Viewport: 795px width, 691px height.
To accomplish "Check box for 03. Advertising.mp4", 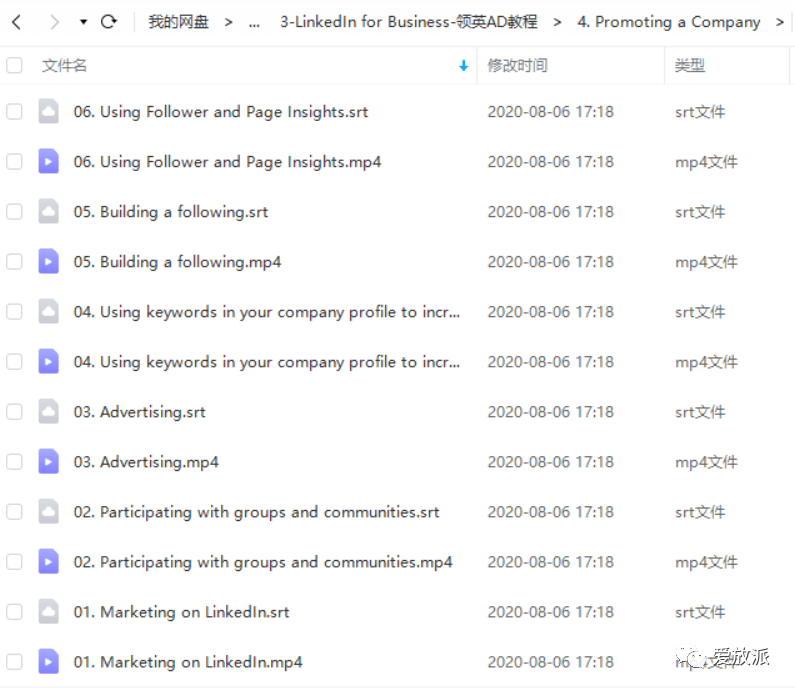I will (x=14, y=462).
